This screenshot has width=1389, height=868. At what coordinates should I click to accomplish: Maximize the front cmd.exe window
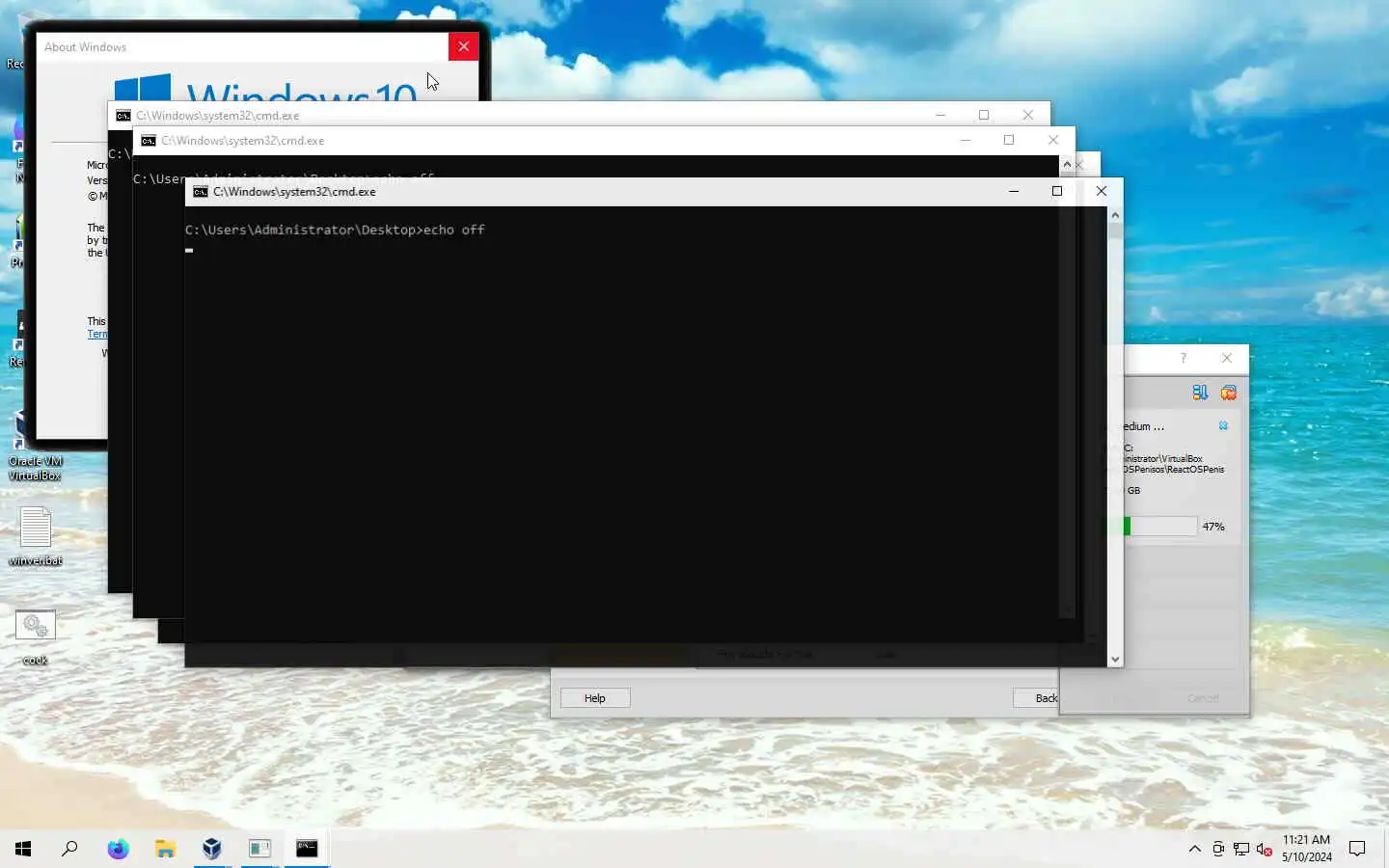1057,191
